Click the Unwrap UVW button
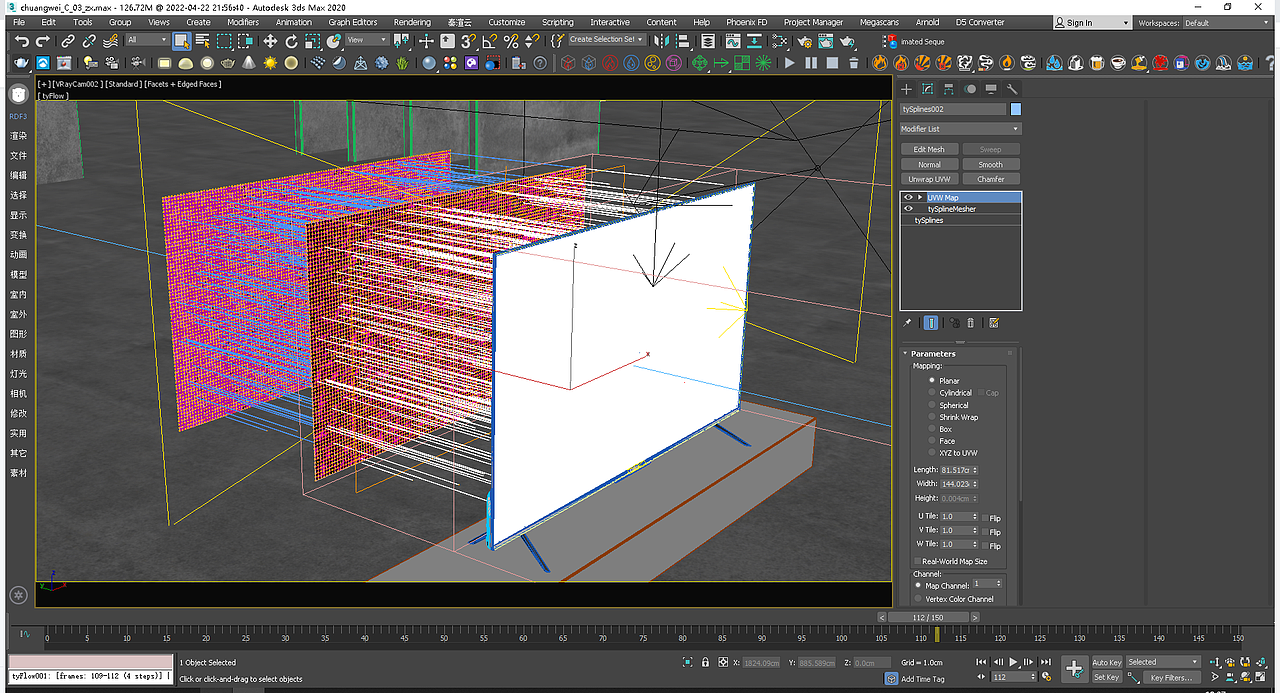This screenshot has height=693, width=1280. coord(929,179)
